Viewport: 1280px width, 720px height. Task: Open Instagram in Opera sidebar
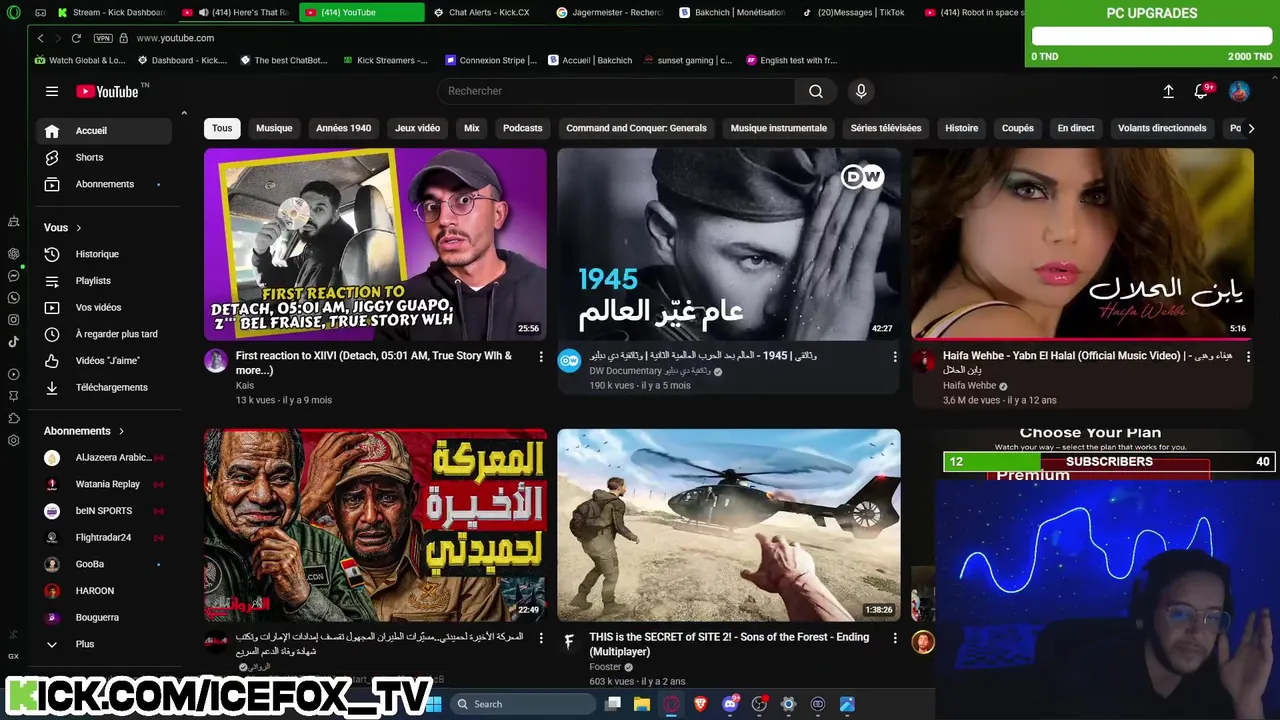13,320
